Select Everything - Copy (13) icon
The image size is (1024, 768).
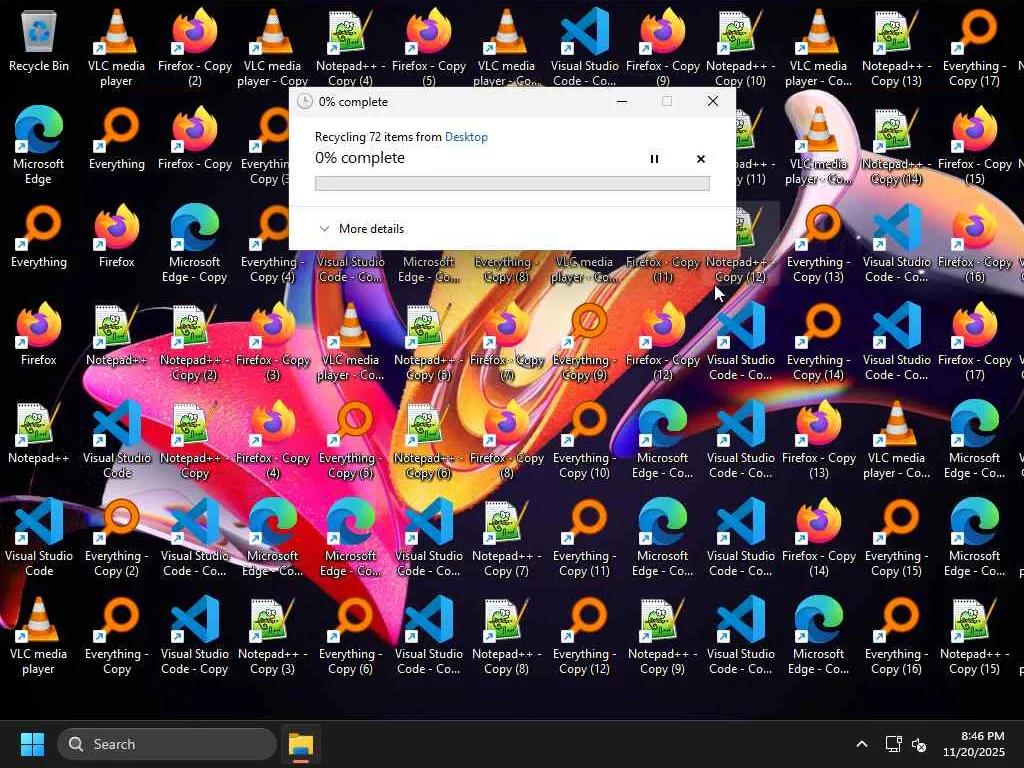point(818,245)
